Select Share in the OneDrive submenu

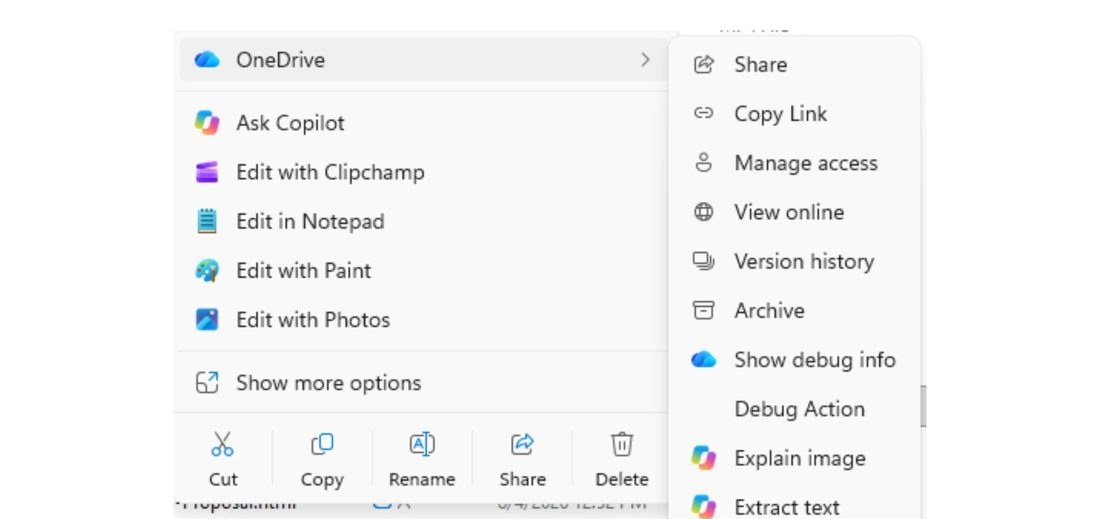[x=794, y=65]
